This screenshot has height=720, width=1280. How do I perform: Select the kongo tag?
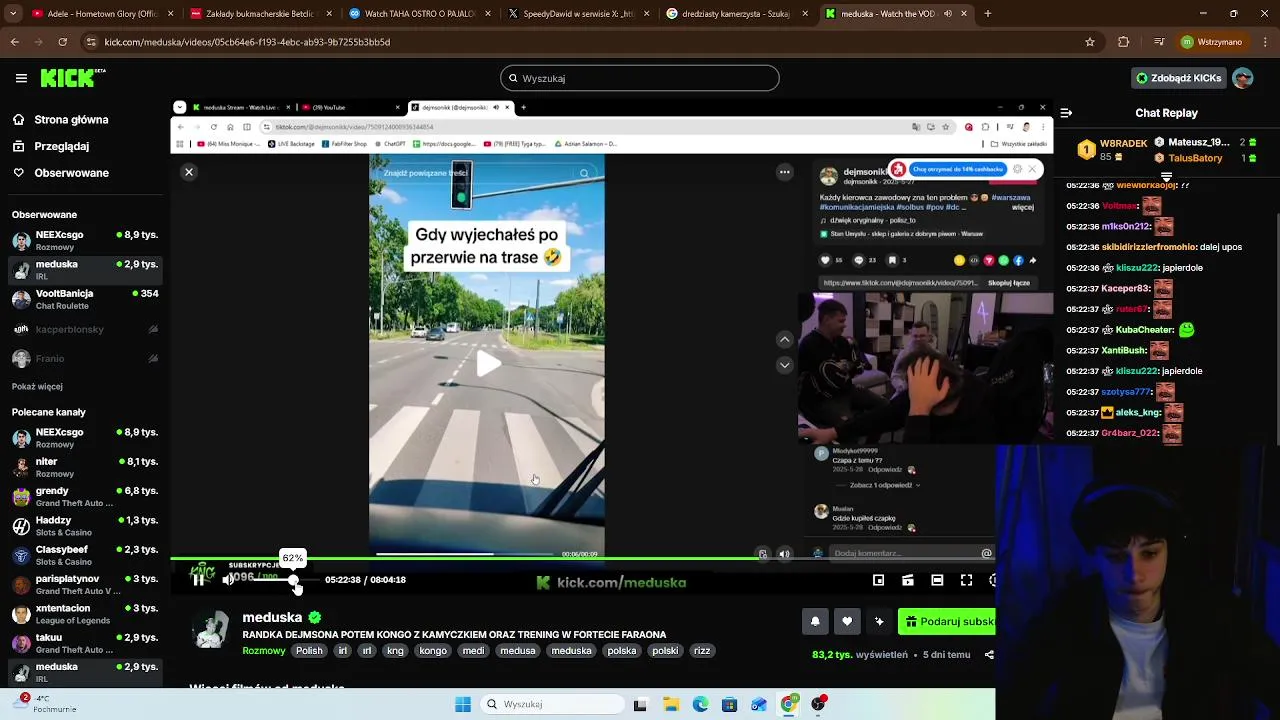point(433,651)
